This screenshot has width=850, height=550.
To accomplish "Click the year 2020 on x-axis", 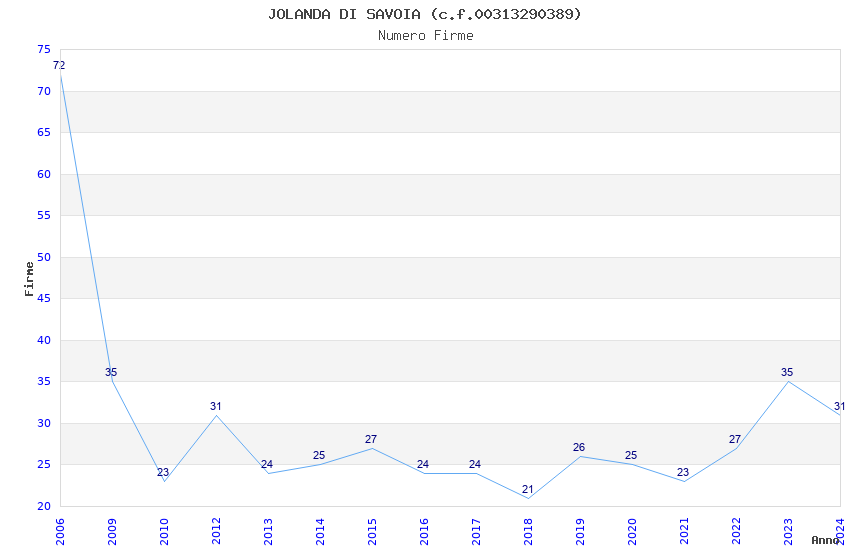I will coord(633,531).
